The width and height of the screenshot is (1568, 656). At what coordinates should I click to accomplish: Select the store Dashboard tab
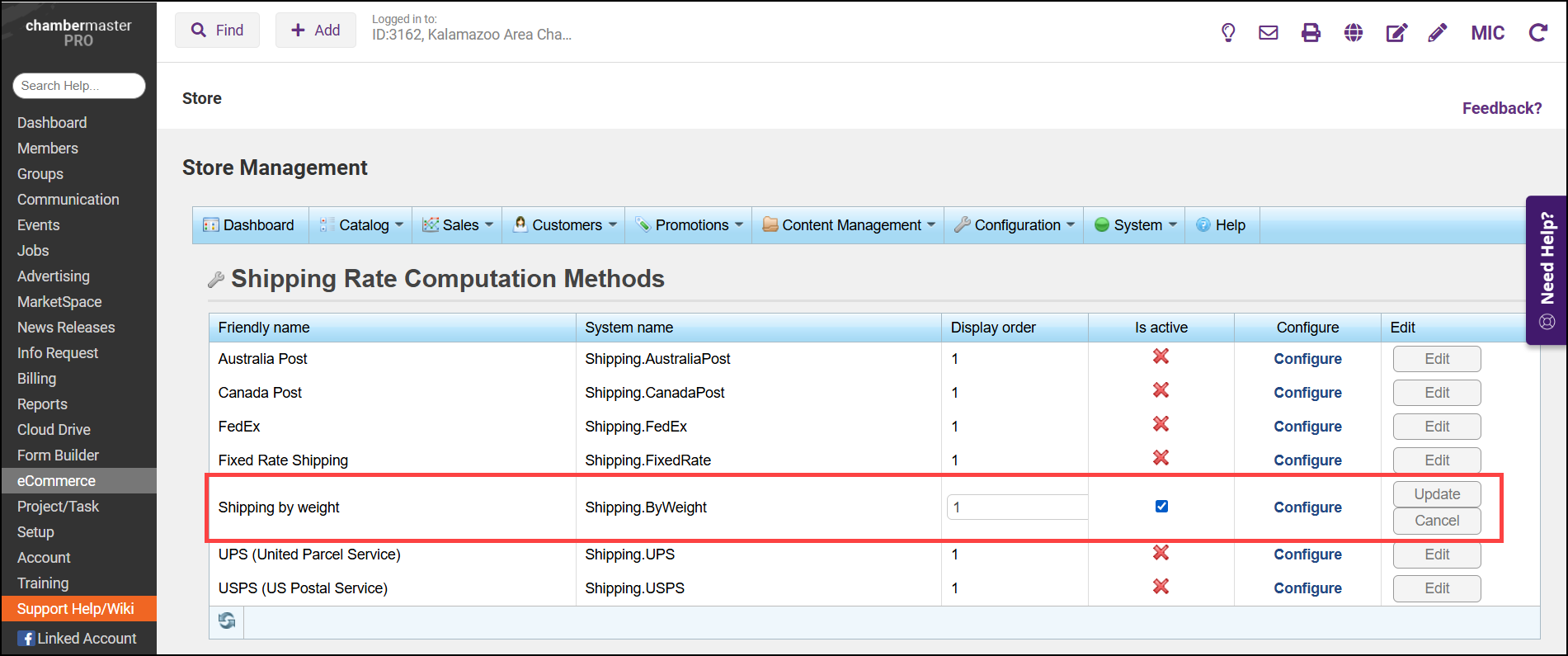pyautogui.click(x=250, y=225)
